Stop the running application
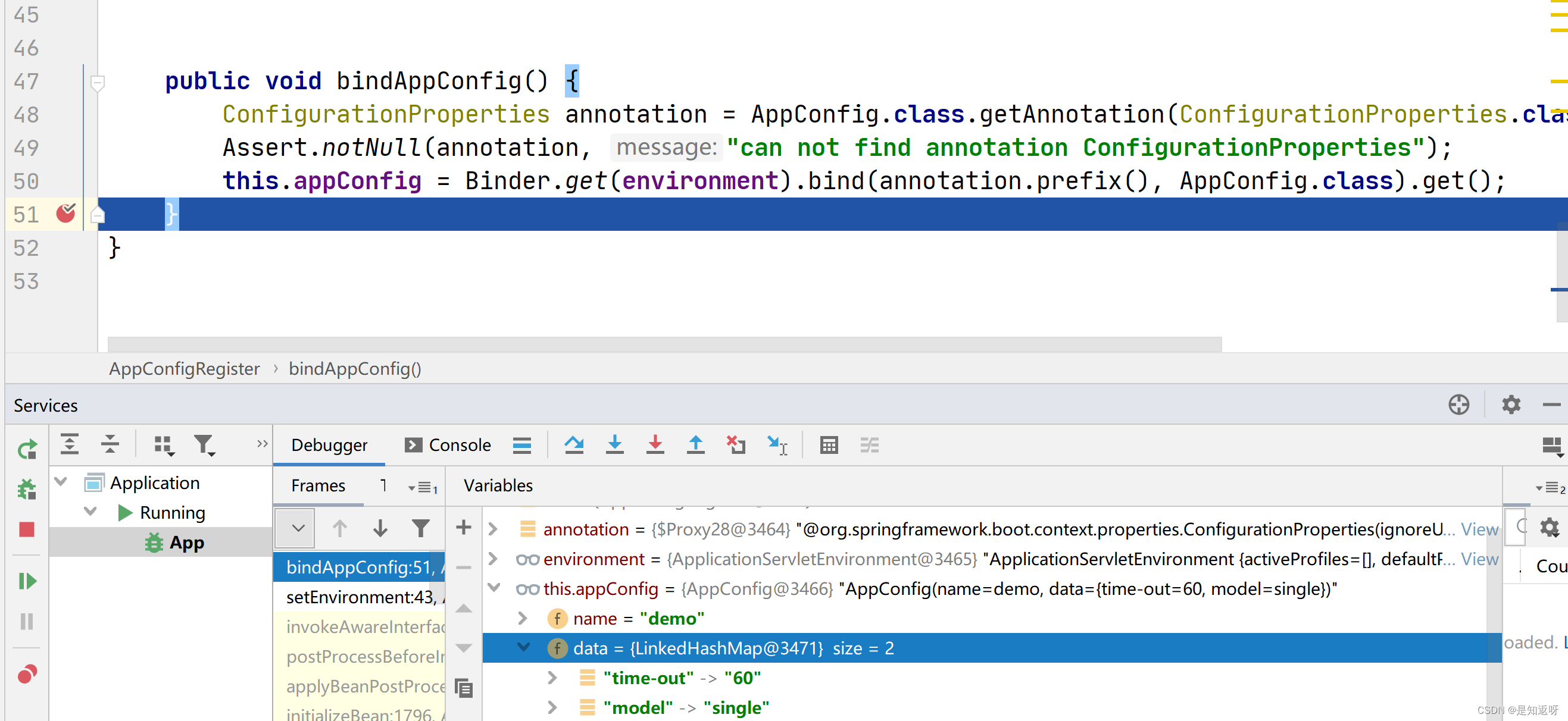 pos(27,529)
